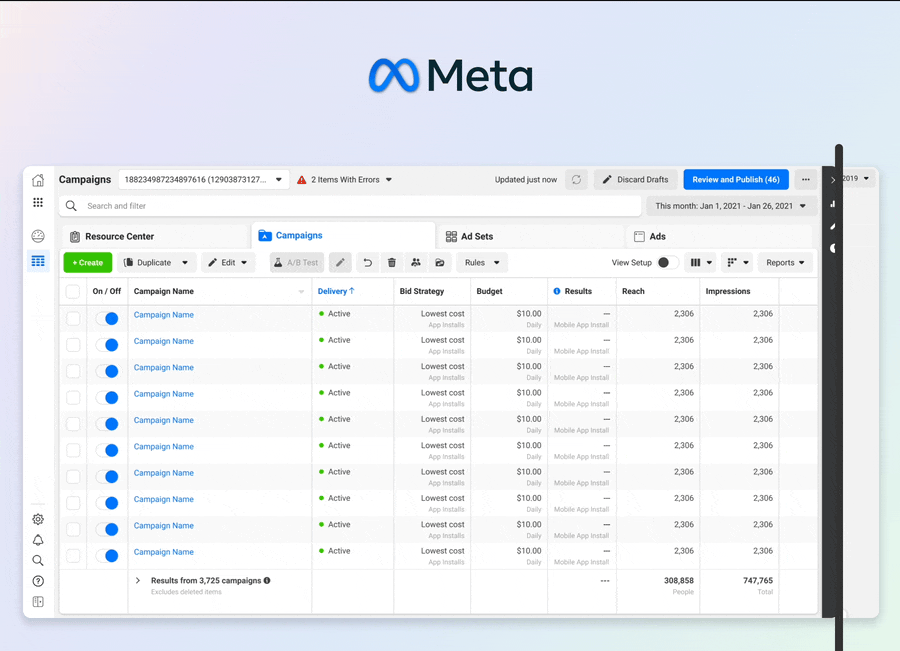Open the Rules dropdown

tap(482, 262)
